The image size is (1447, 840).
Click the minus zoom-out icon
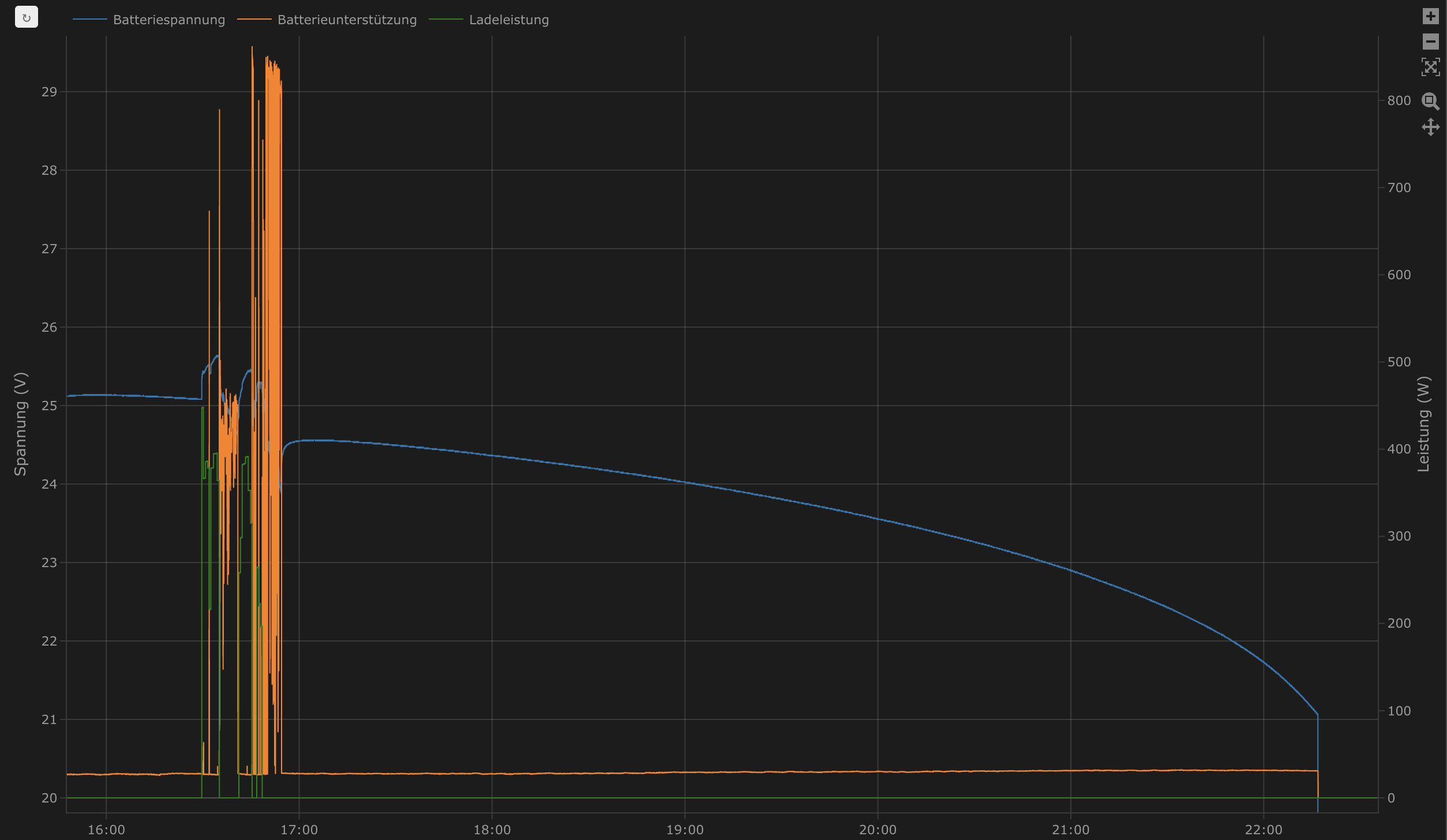[1430, 42]
